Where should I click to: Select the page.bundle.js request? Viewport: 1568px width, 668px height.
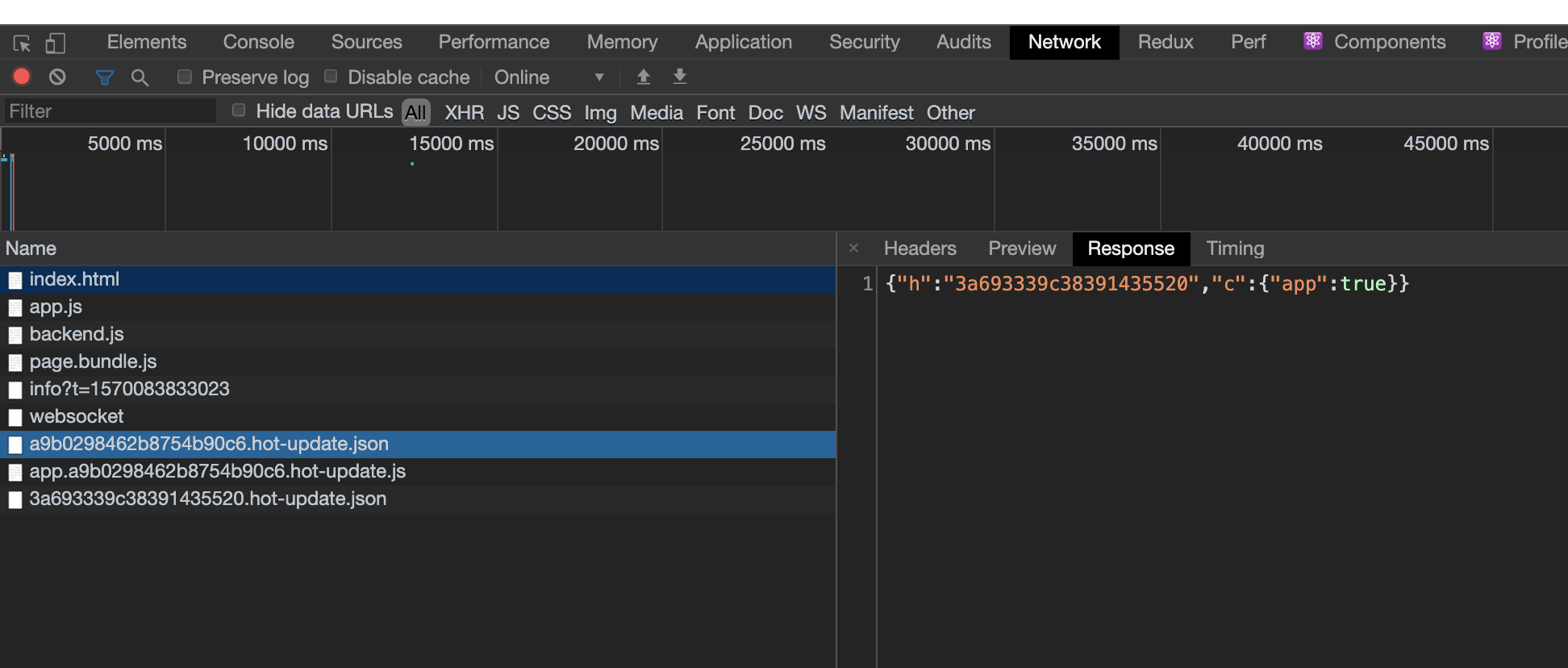pos(418,362)
